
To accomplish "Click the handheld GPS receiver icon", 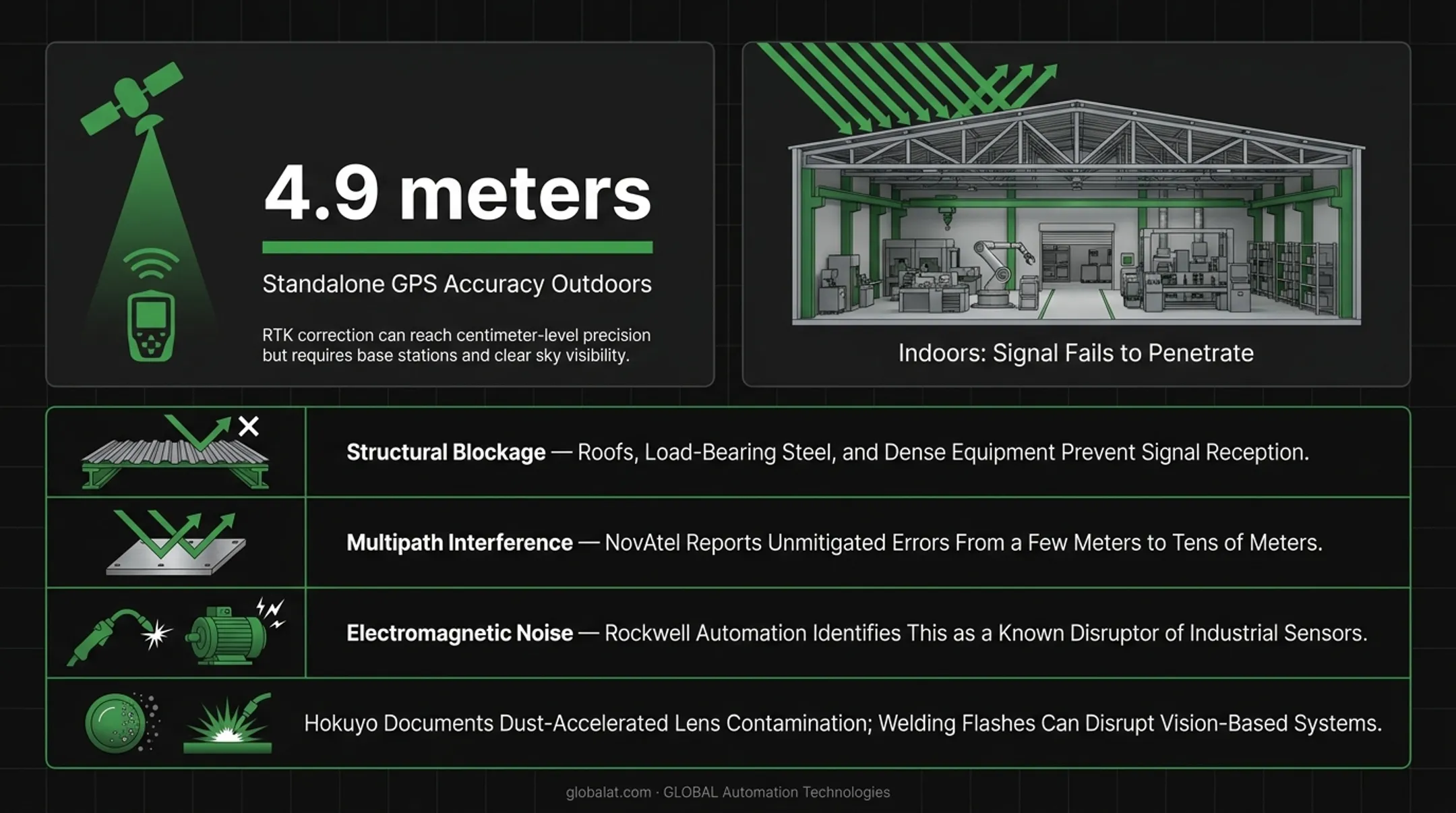I will [151, 326].
